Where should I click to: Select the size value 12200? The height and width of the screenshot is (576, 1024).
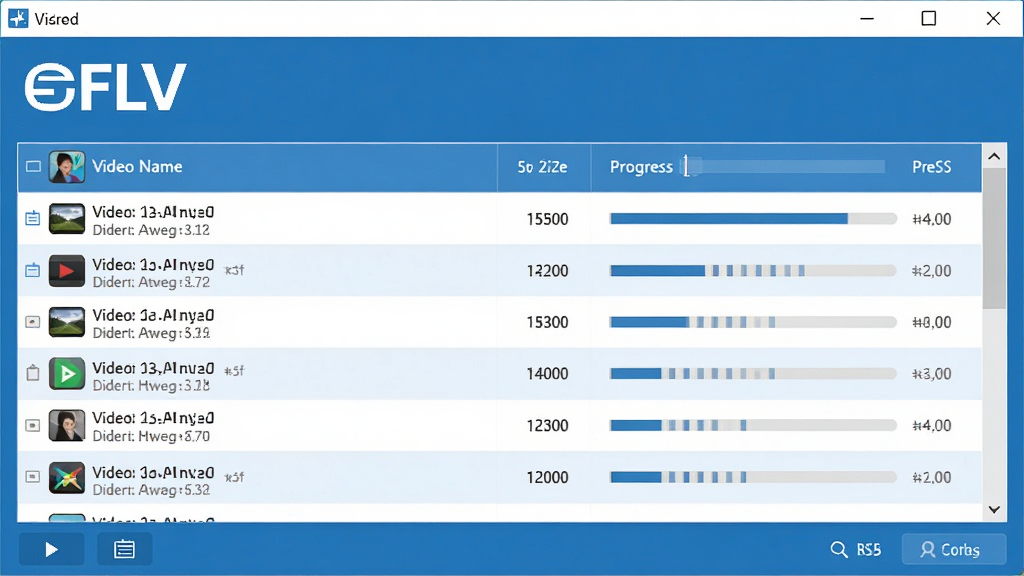[547, 270]
